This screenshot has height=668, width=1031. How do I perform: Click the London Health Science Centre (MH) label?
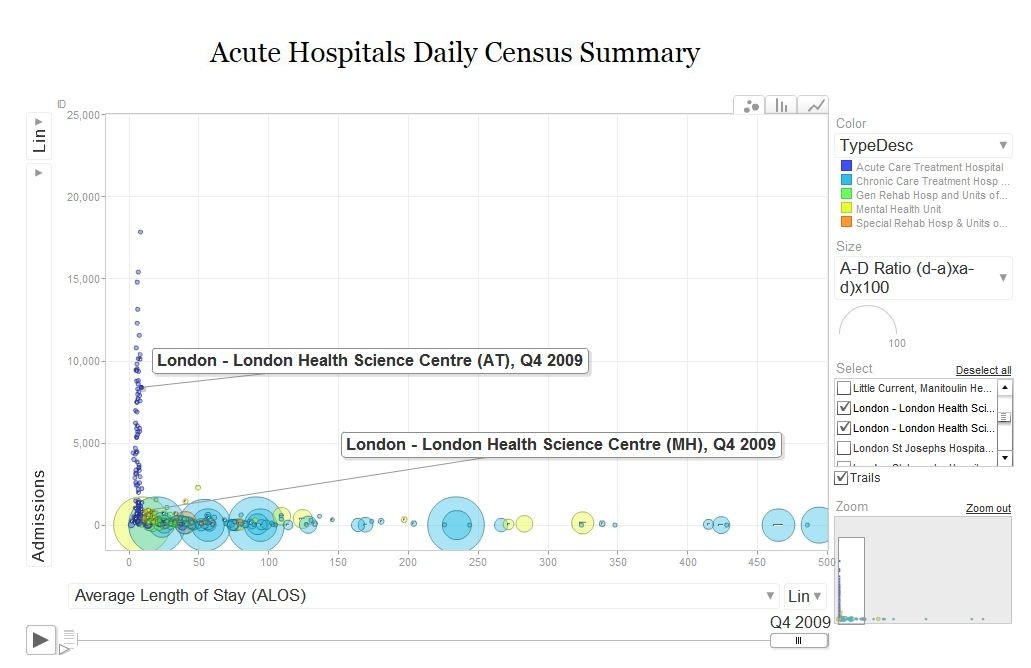560,445
